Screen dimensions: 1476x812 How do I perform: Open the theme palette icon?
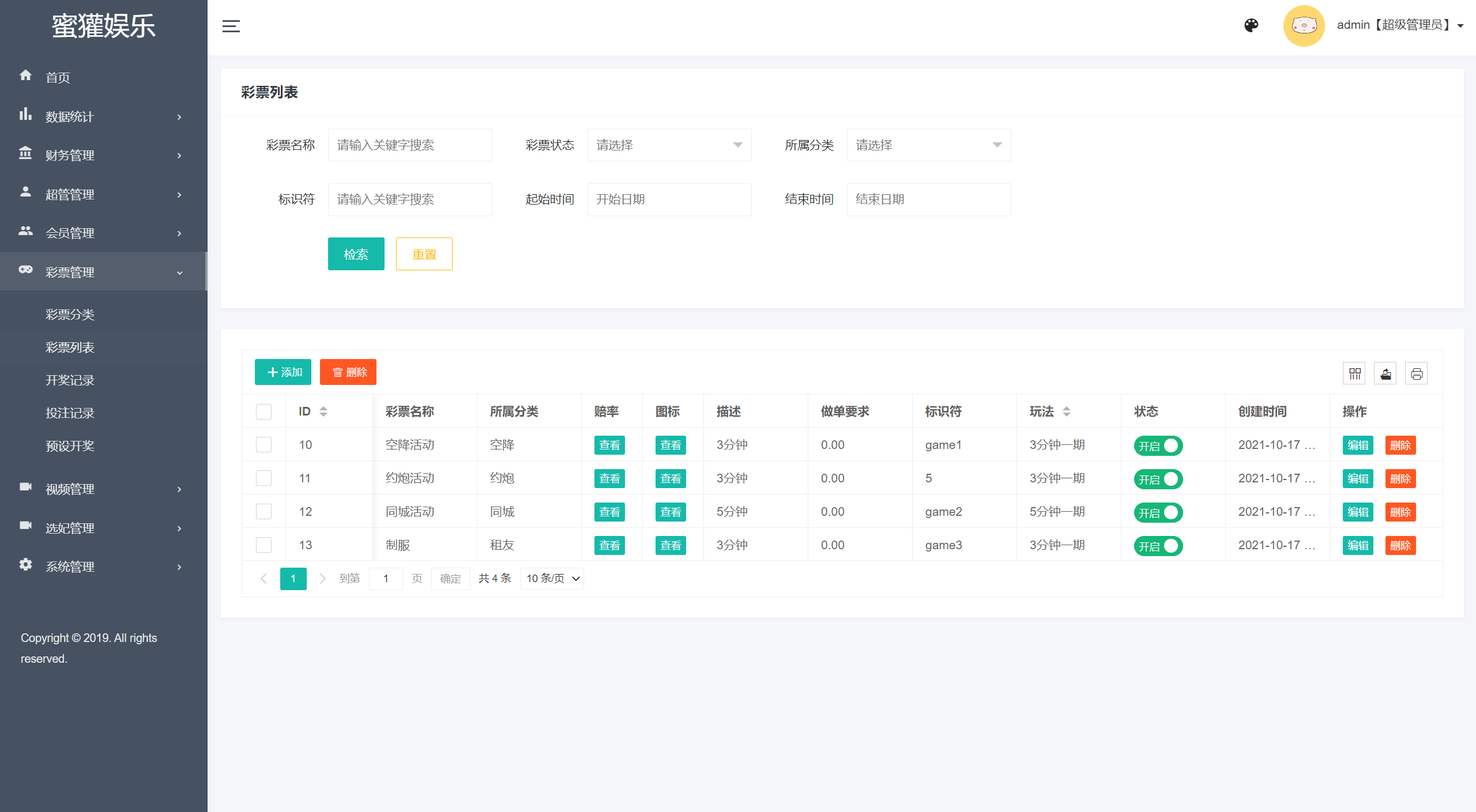(1251, 25)
